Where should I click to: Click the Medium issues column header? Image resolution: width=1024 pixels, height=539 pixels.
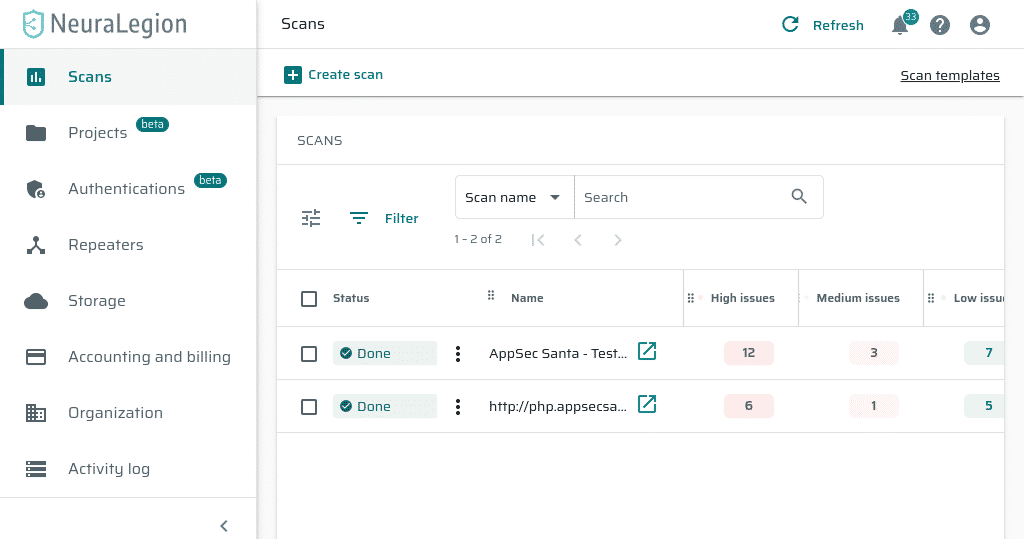[858, 298]
